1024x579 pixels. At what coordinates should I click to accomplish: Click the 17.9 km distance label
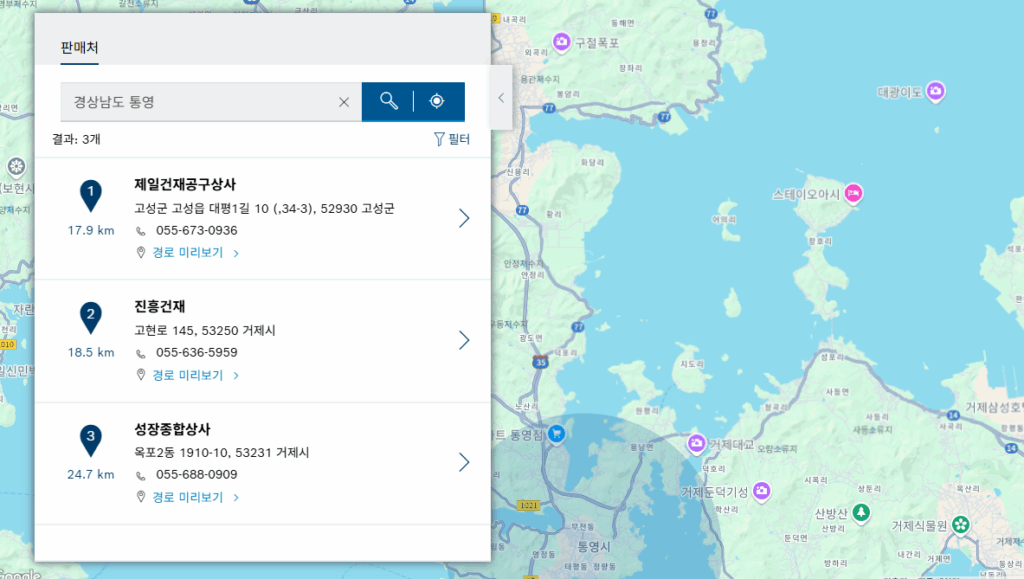pos(91,230)
